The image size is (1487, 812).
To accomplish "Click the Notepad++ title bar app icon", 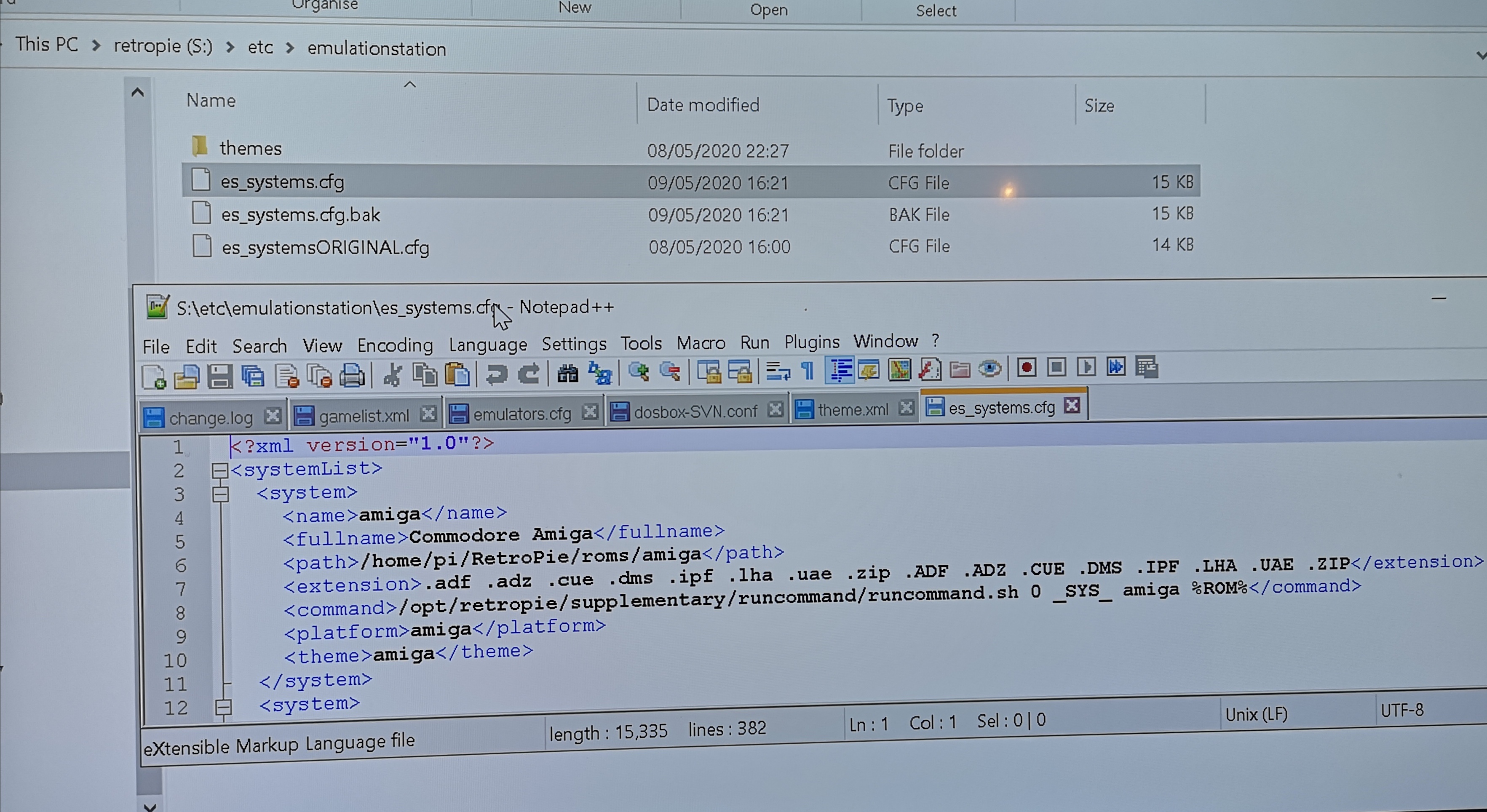I will point(157,307).
